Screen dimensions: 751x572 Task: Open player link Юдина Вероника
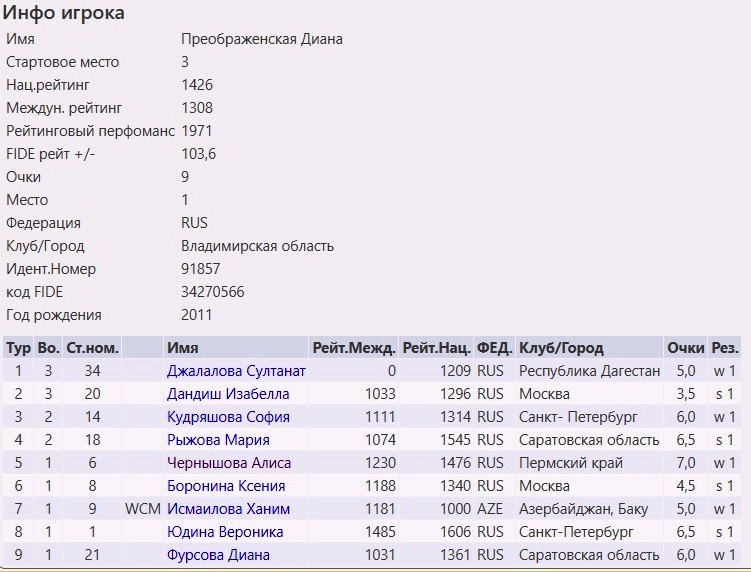coord(225,532)
